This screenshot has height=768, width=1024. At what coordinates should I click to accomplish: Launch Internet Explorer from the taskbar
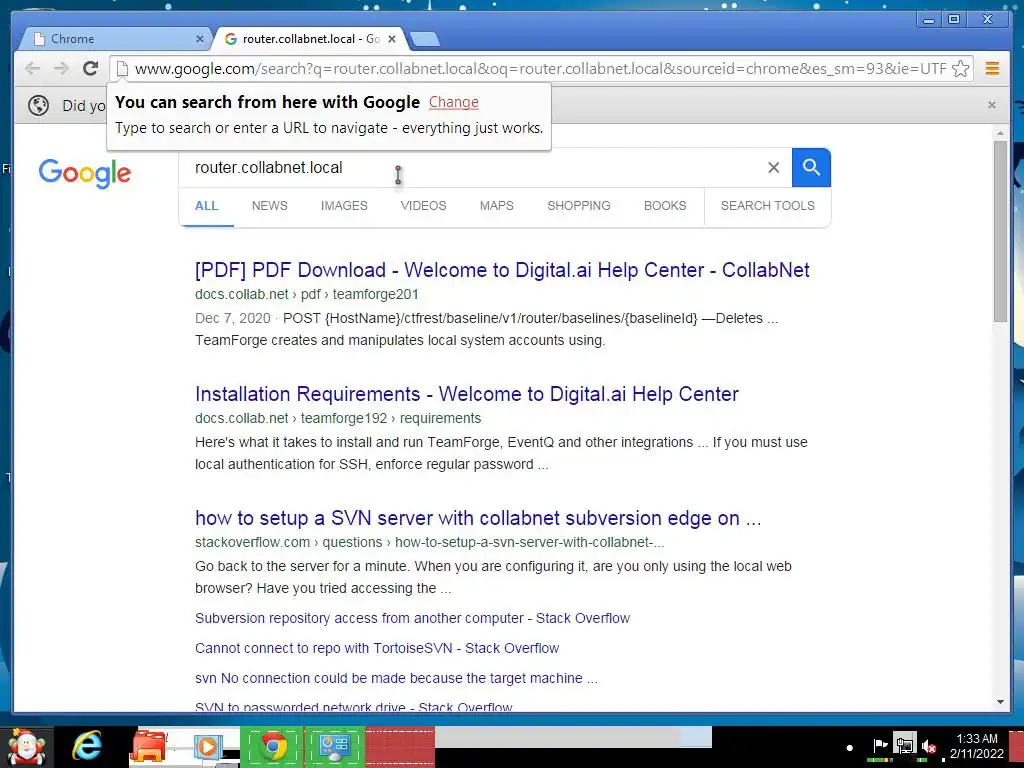click(87, 747)
